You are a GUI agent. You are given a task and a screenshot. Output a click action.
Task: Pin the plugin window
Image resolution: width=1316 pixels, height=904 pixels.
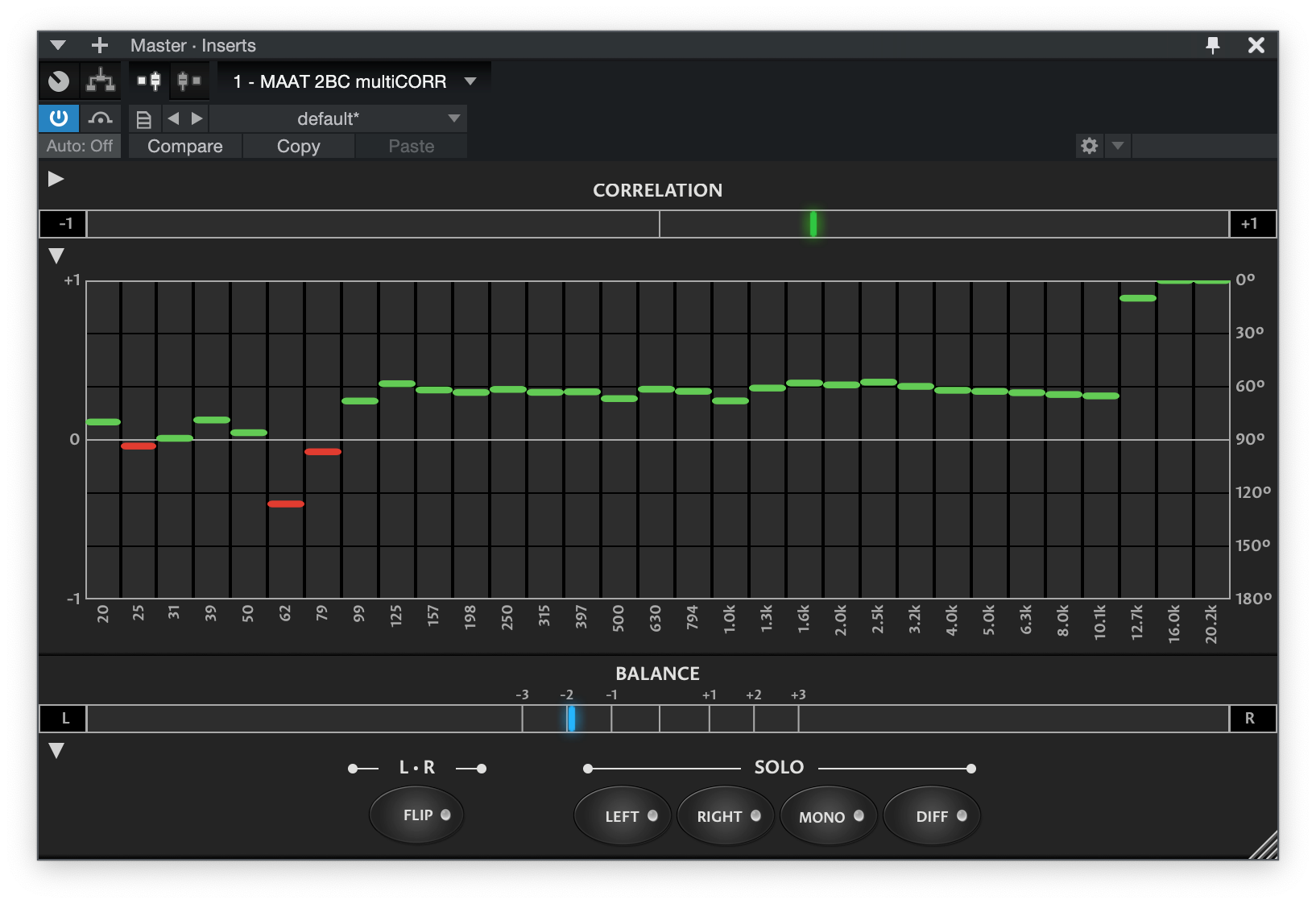(1212, 45)
